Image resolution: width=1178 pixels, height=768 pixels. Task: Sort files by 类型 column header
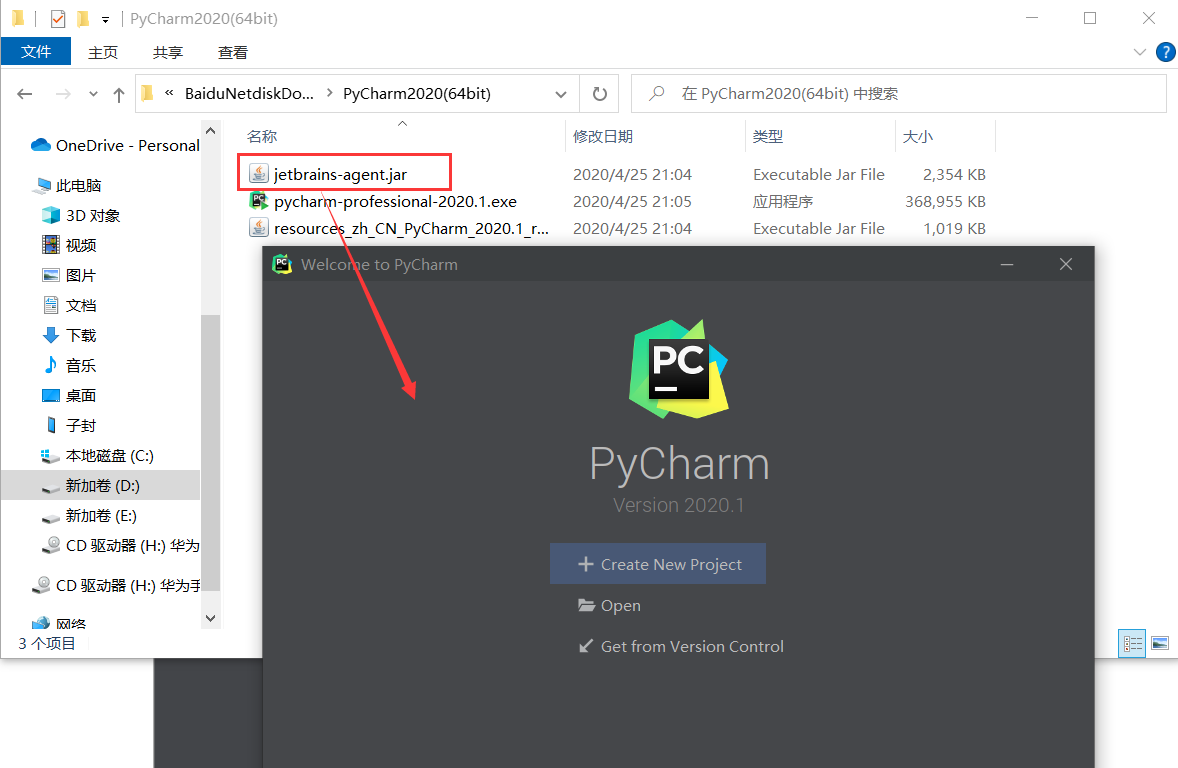coord(768,137)
